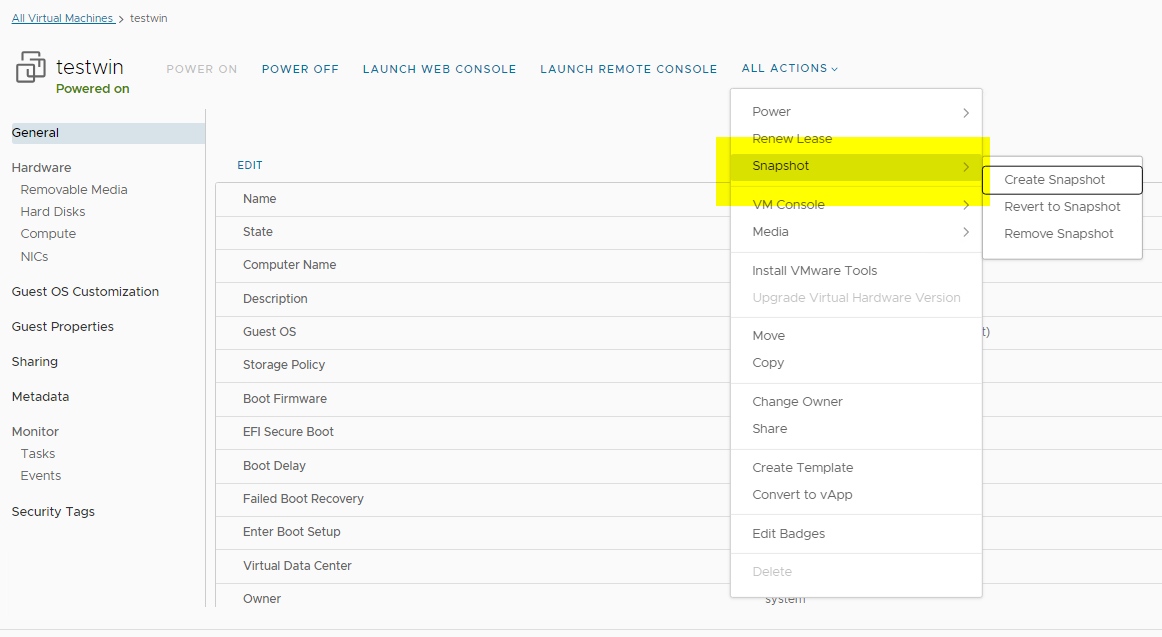The image size is (1162, 637).
Task: Open the ALL ACTIONS dropdown
Action: 789,69
